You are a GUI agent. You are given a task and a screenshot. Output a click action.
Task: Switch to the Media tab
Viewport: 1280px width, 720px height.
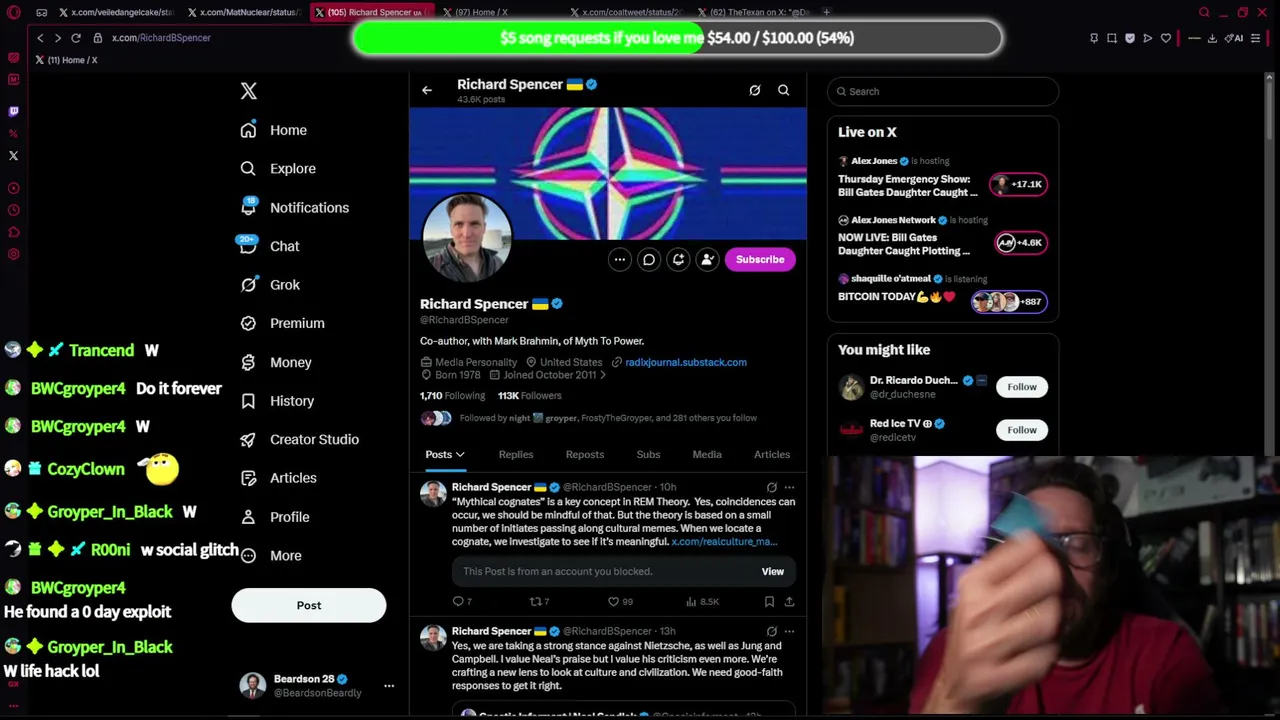(x=707, y=455)
